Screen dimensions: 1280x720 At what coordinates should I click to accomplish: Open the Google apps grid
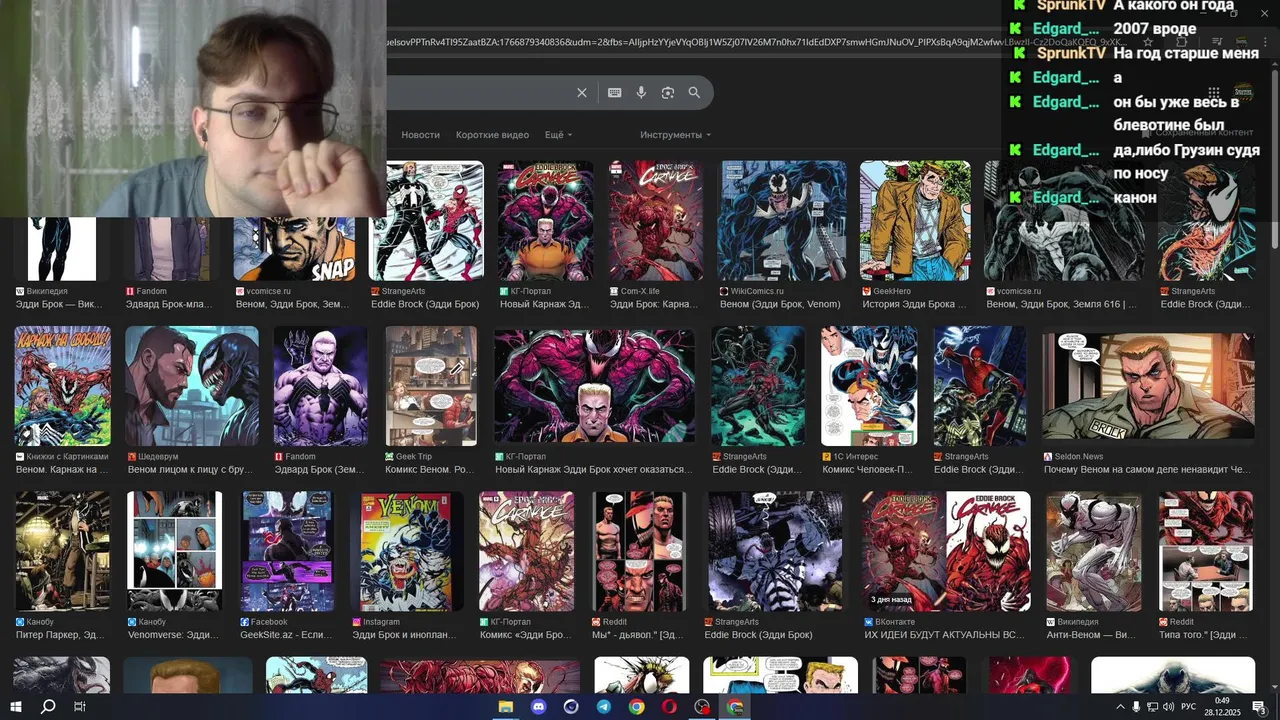point(1214,93)
